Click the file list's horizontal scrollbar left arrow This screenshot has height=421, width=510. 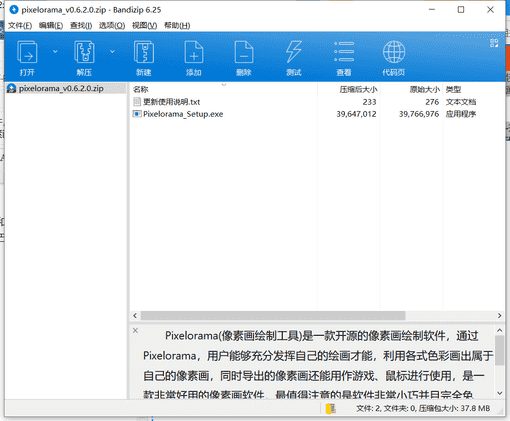pos(135,315)
